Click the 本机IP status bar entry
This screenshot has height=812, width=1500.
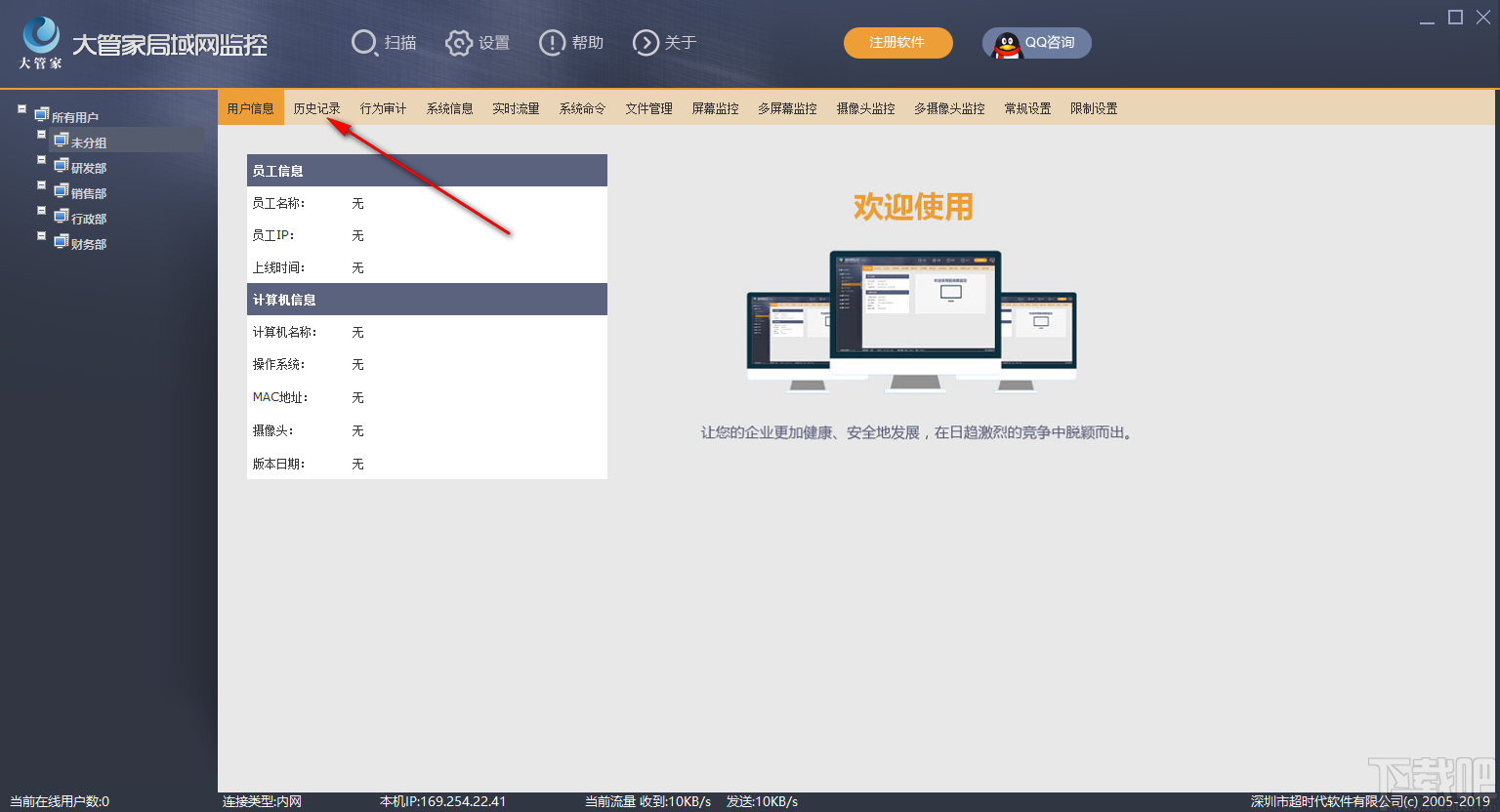(441, 800)
